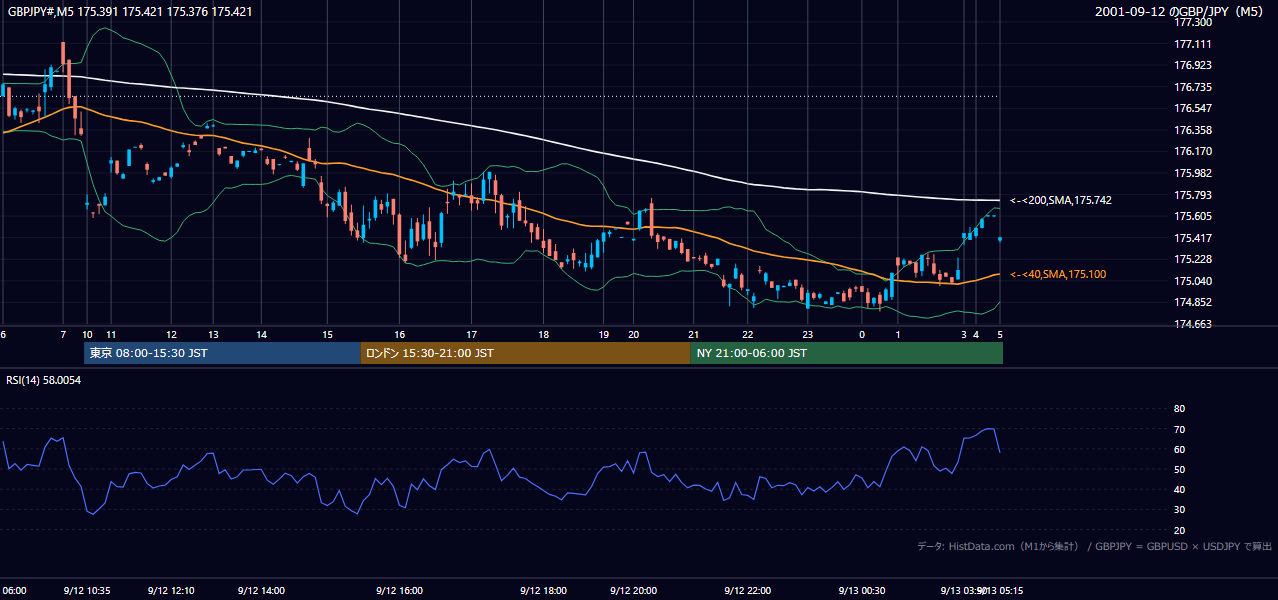Click hour marker 17 below the price chart
The image size is (1278, 600).
click(471, 334)
